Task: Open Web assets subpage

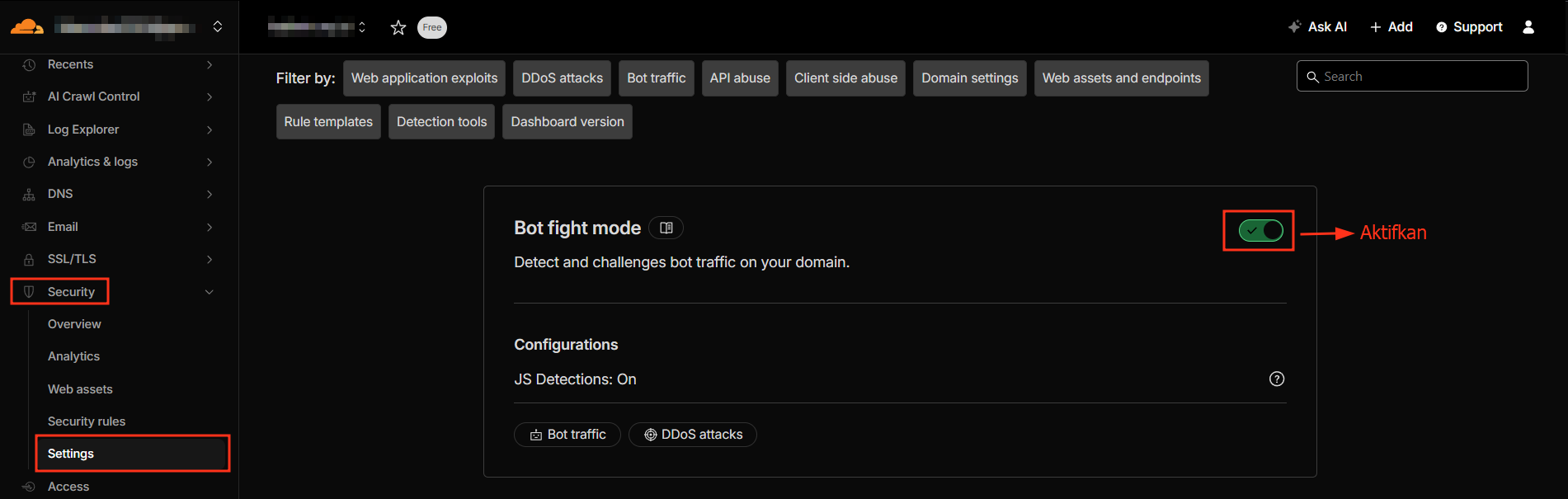Action: (80, 389)
